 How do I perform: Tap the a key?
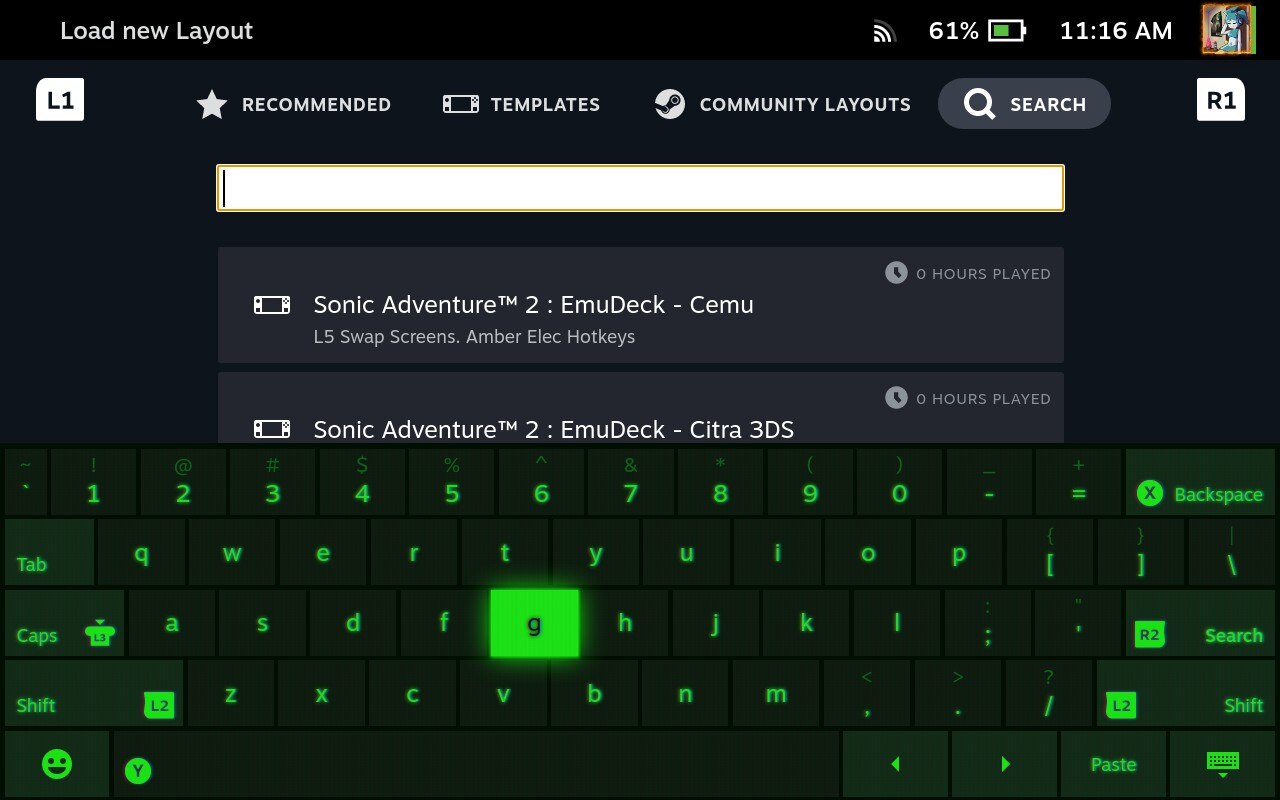(172, 623)
